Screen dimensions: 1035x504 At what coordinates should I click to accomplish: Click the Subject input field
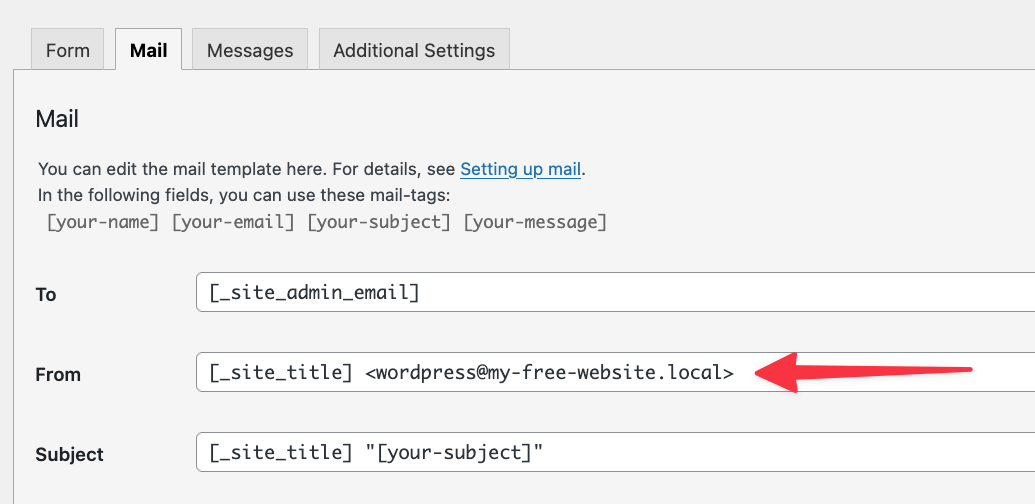click(615, 452)
